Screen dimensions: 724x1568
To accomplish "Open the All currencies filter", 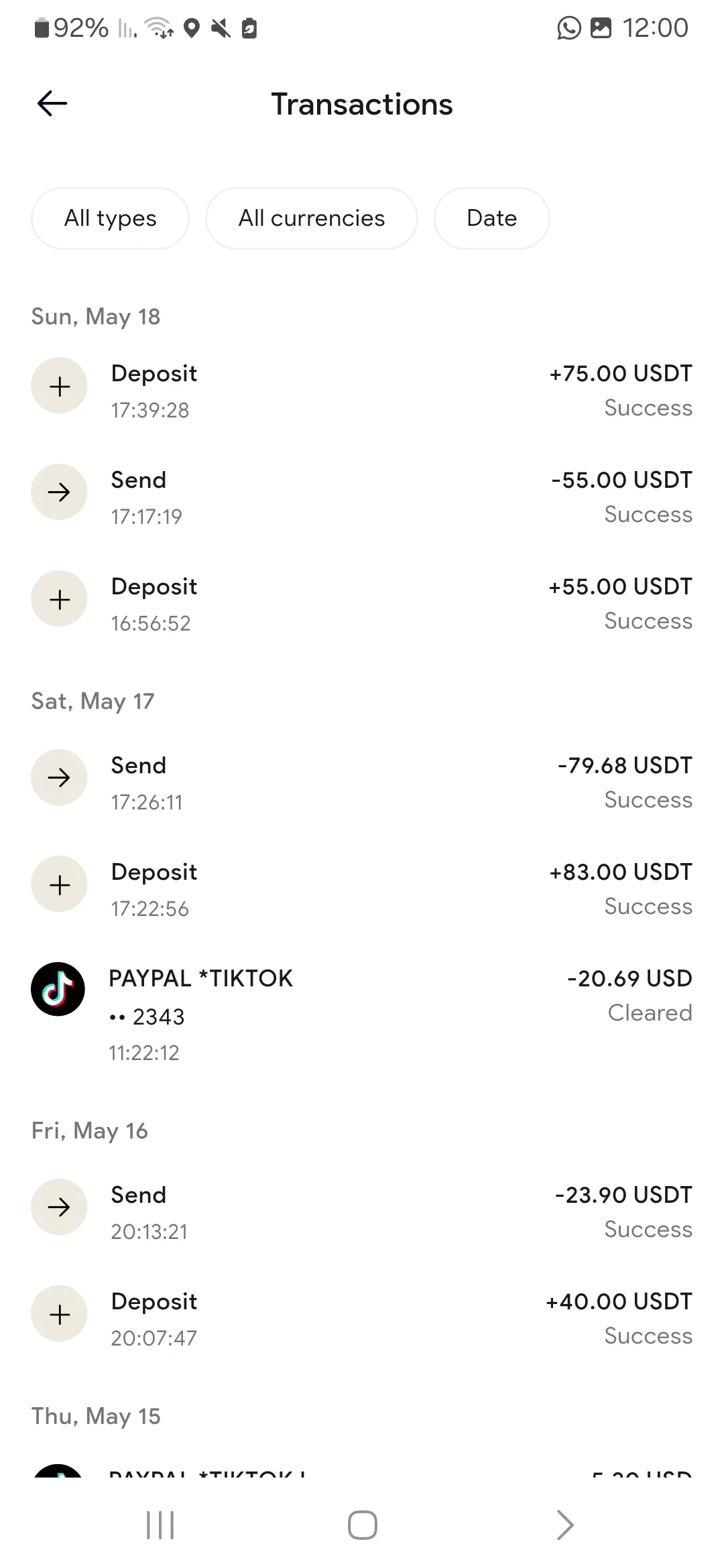I will [x=311, y=218].
